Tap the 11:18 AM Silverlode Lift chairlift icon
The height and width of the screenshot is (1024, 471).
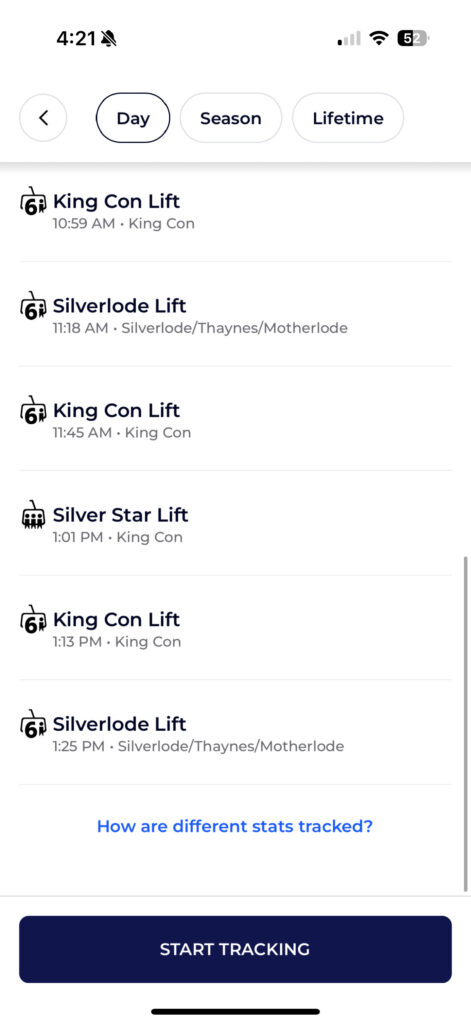pyautogui.click(x=33, y=305)
